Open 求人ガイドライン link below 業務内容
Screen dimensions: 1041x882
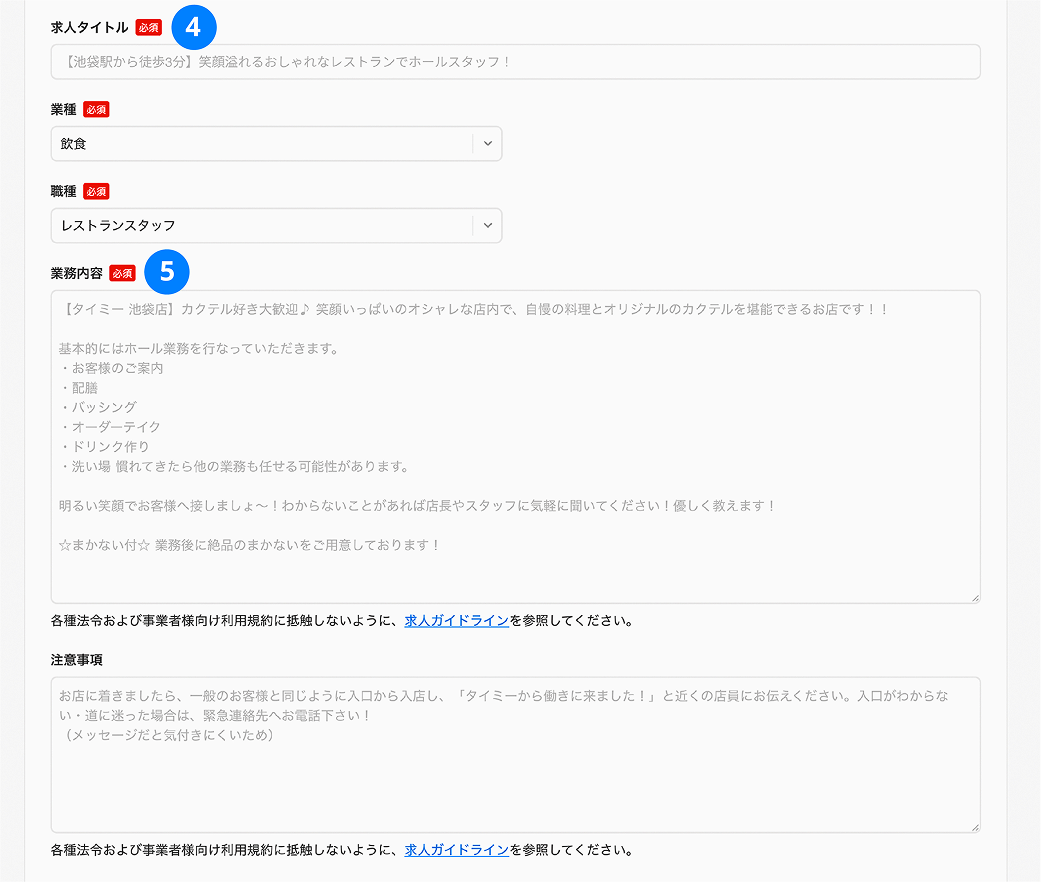click(457, 621)
